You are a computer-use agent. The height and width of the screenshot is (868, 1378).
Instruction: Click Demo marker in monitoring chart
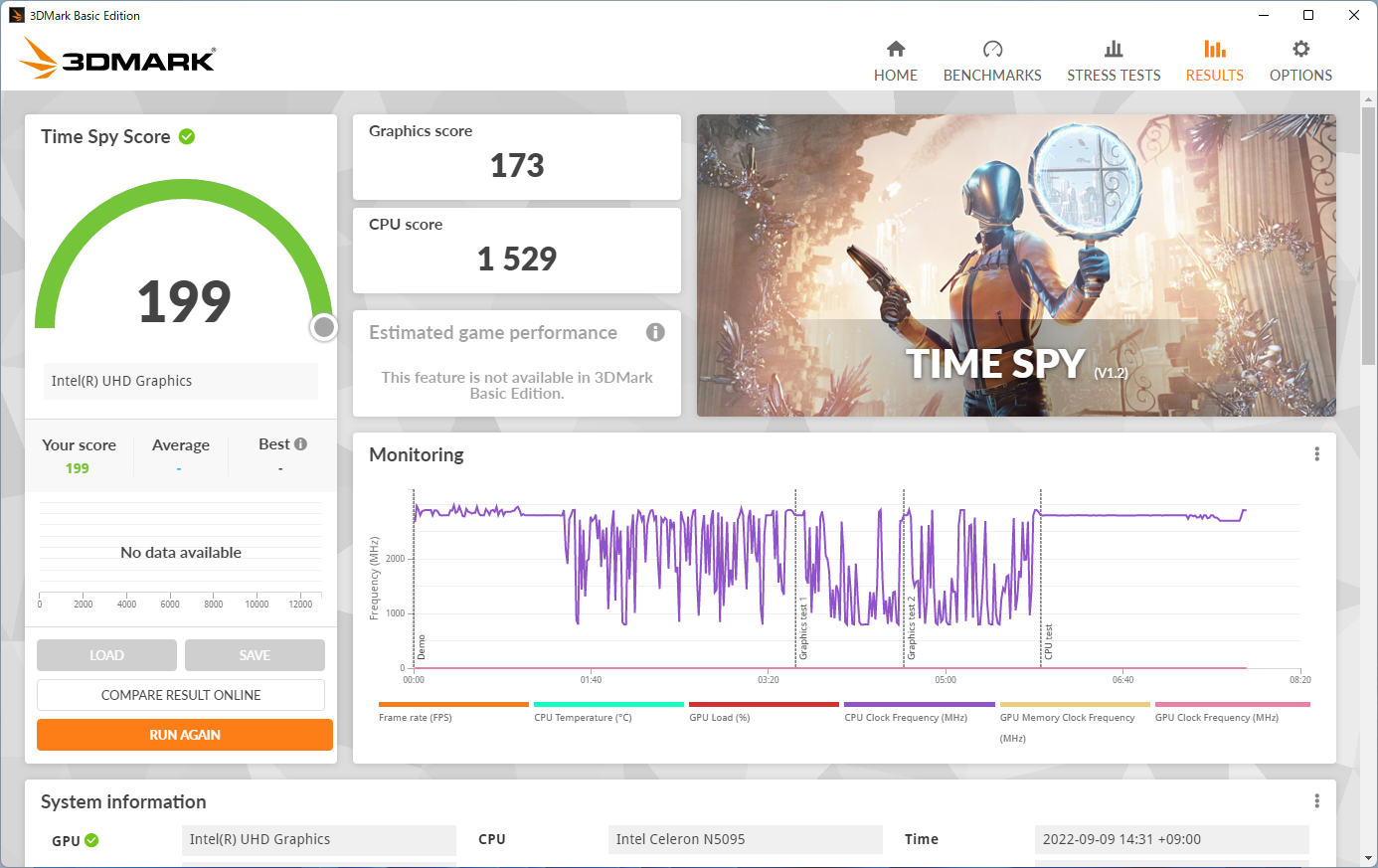[422, 647]
